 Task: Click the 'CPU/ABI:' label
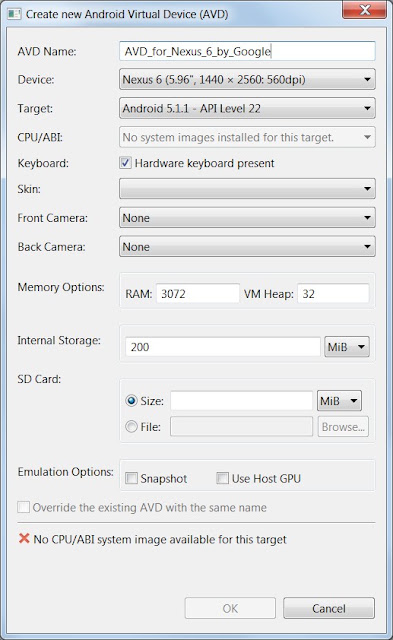(x=40, y=138)
